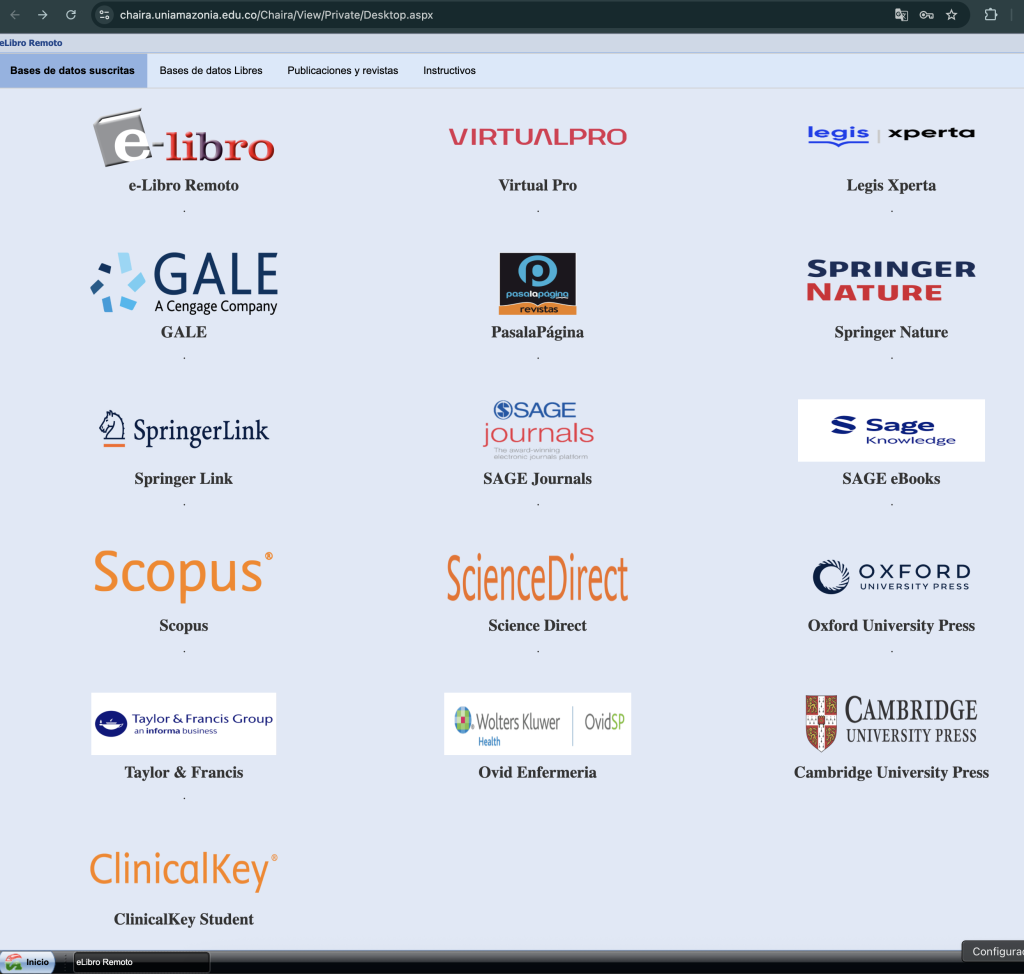
Task: Open Publicaciones y revistas tab
Action: 343,71
